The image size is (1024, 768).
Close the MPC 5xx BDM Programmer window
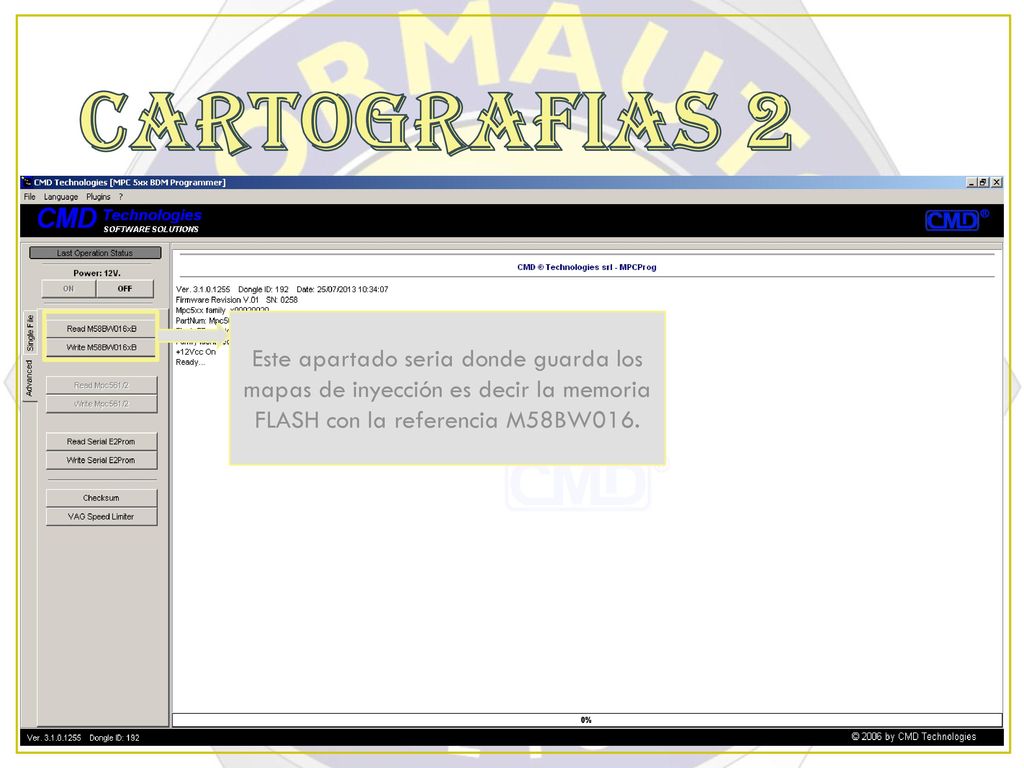pos(997,182)
